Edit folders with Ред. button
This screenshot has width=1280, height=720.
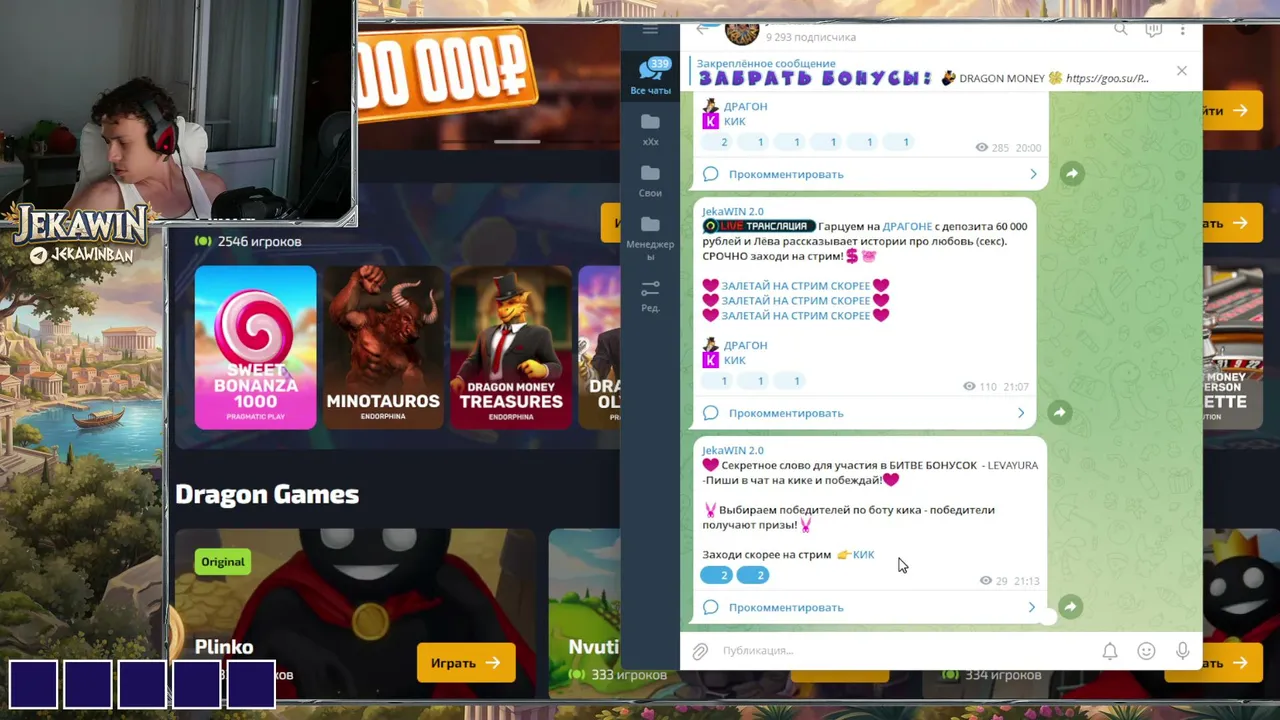pyautogui.click(x=650, y=296)
